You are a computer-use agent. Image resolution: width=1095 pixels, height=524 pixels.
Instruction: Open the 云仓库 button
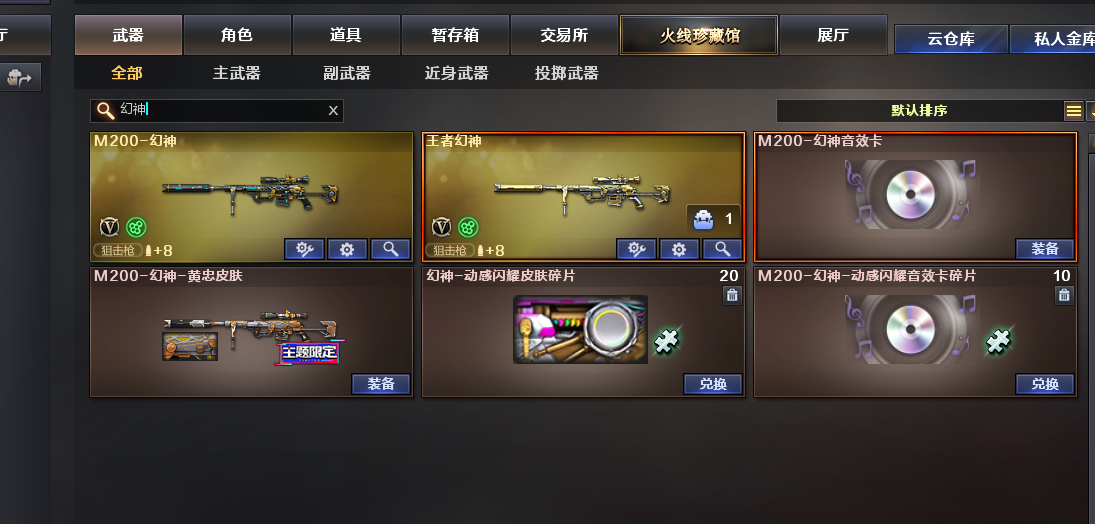(x=951, y=39)
